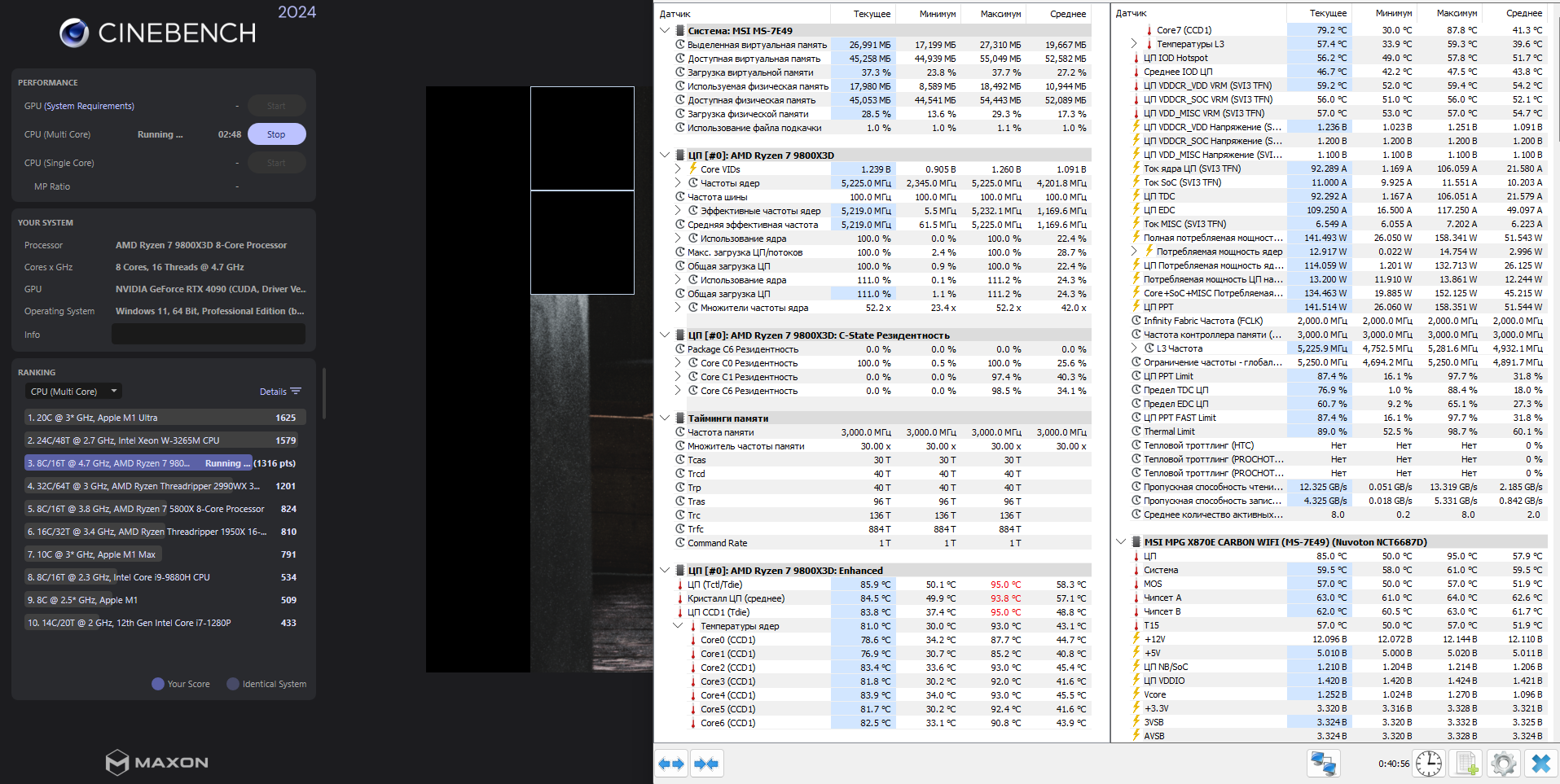
Task: Click chip icon of MSI MPG X870E section
Action: click(x=1136, y=542)
